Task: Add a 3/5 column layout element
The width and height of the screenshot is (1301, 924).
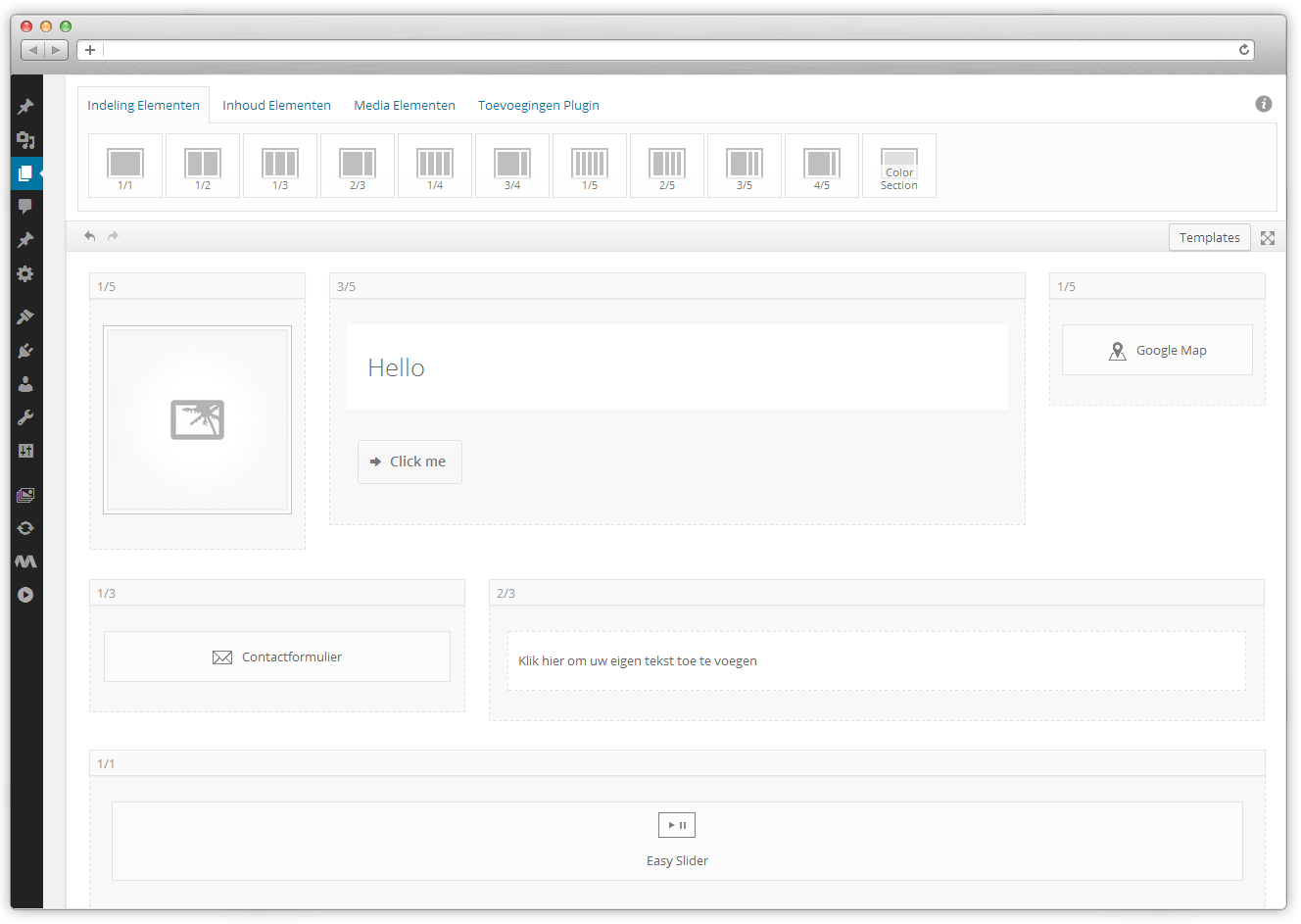Action: tap(745, 166)
